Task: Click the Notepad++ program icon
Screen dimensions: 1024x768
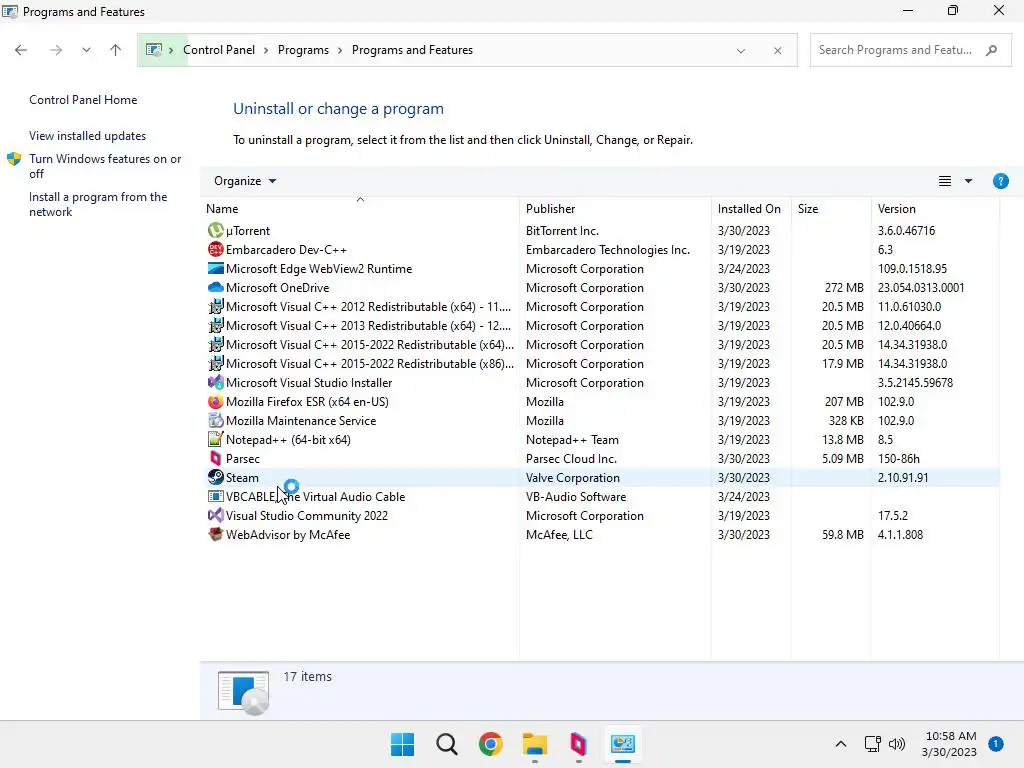Action: [x=216, y=440]
